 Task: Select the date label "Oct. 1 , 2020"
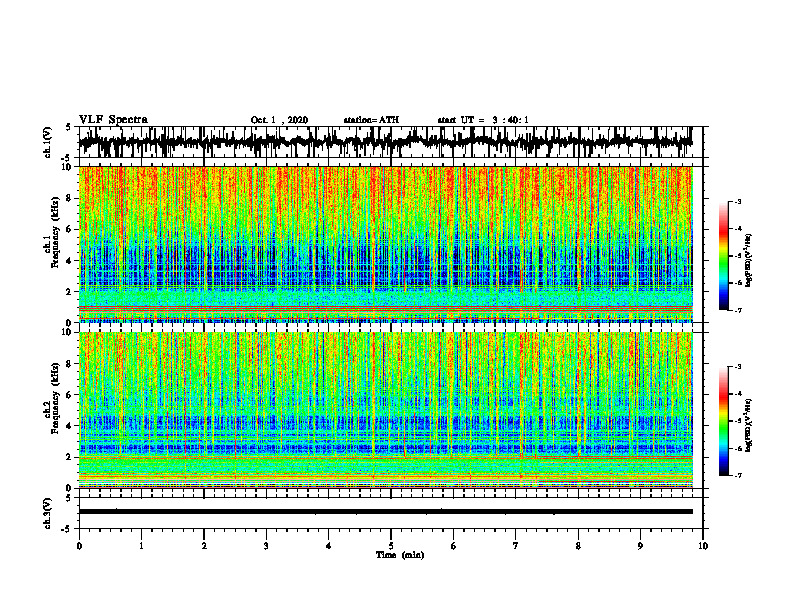click(279, 120)
